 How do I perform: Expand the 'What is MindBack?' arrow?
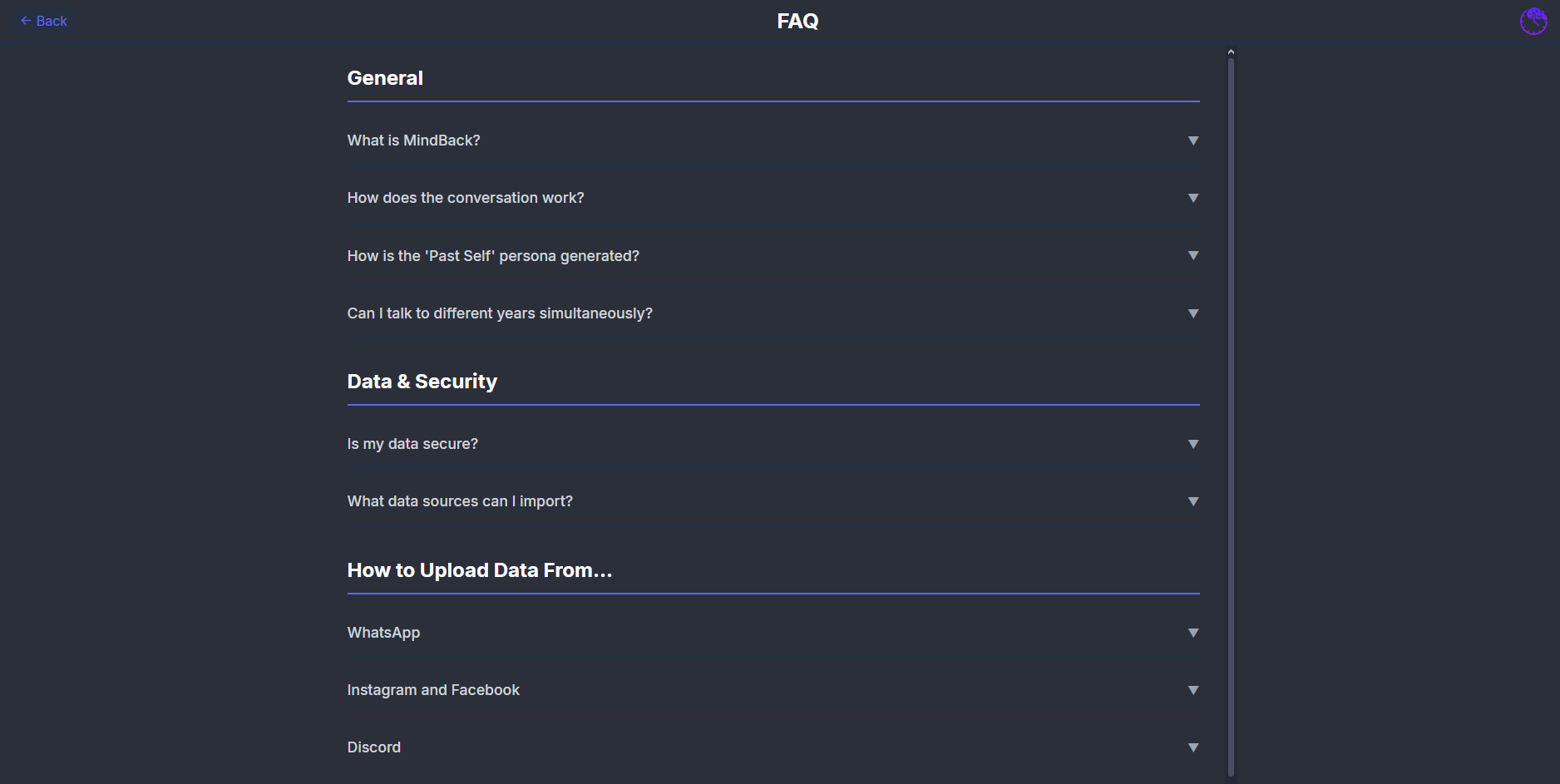pyautogui.click(x=1193, y=141)
